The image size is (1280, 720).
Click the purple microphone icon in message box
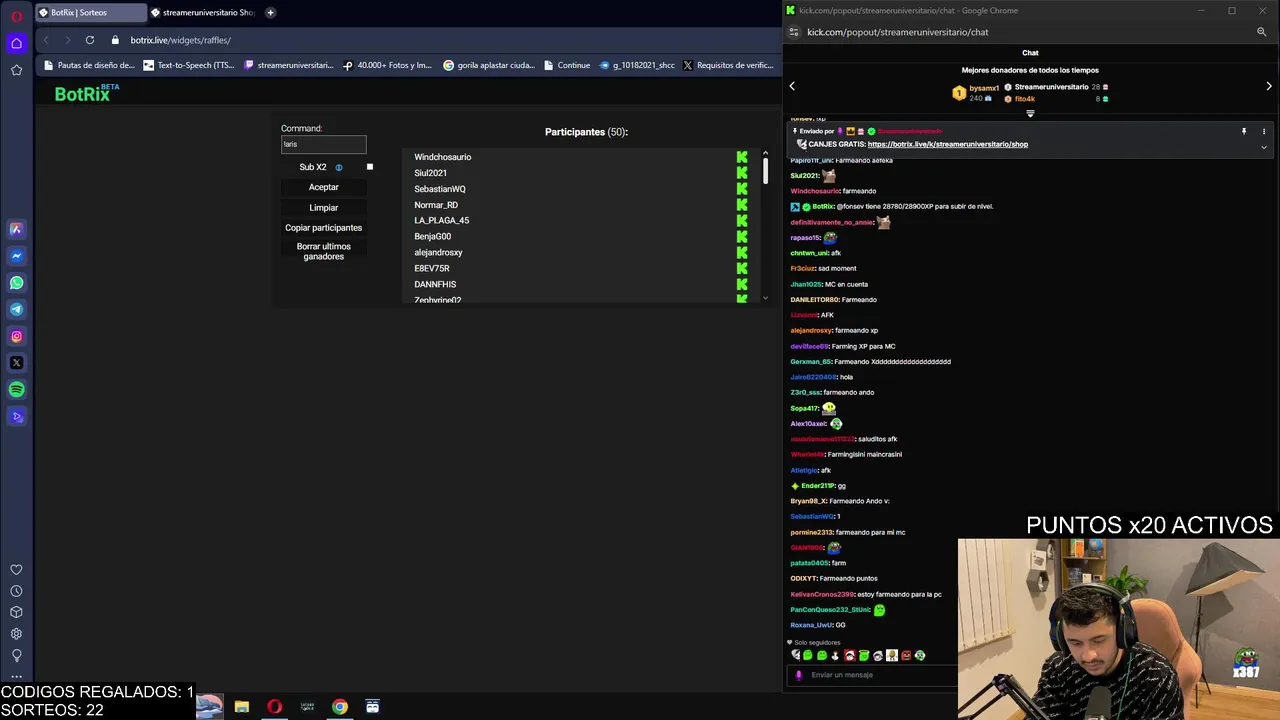798,675
